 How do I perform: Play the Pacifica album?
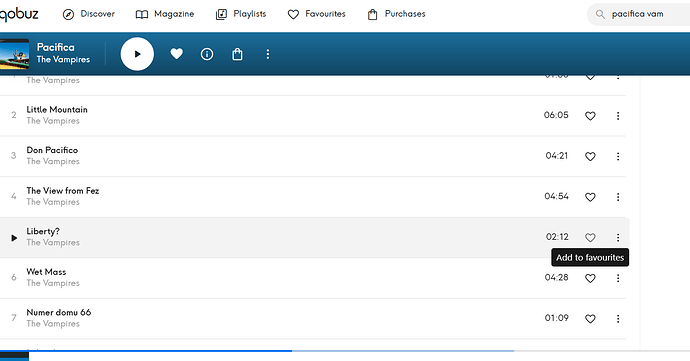(137, 54)
